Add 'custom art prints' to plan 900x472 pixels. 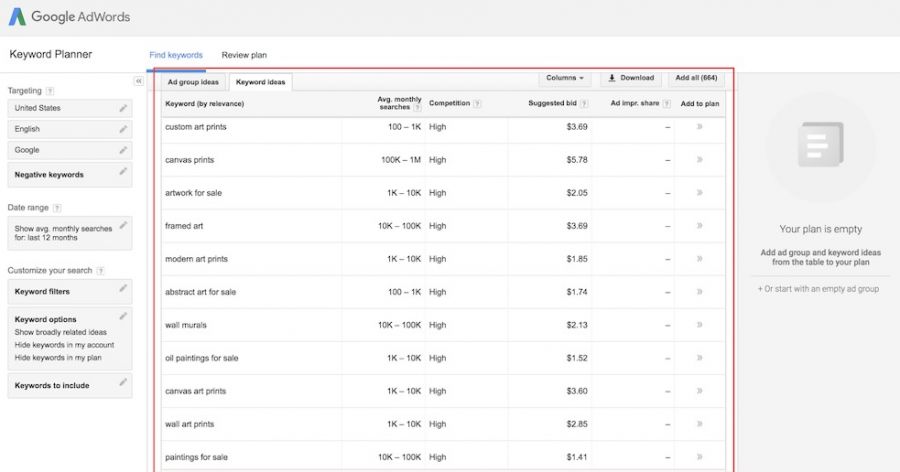tap(700, 127)
